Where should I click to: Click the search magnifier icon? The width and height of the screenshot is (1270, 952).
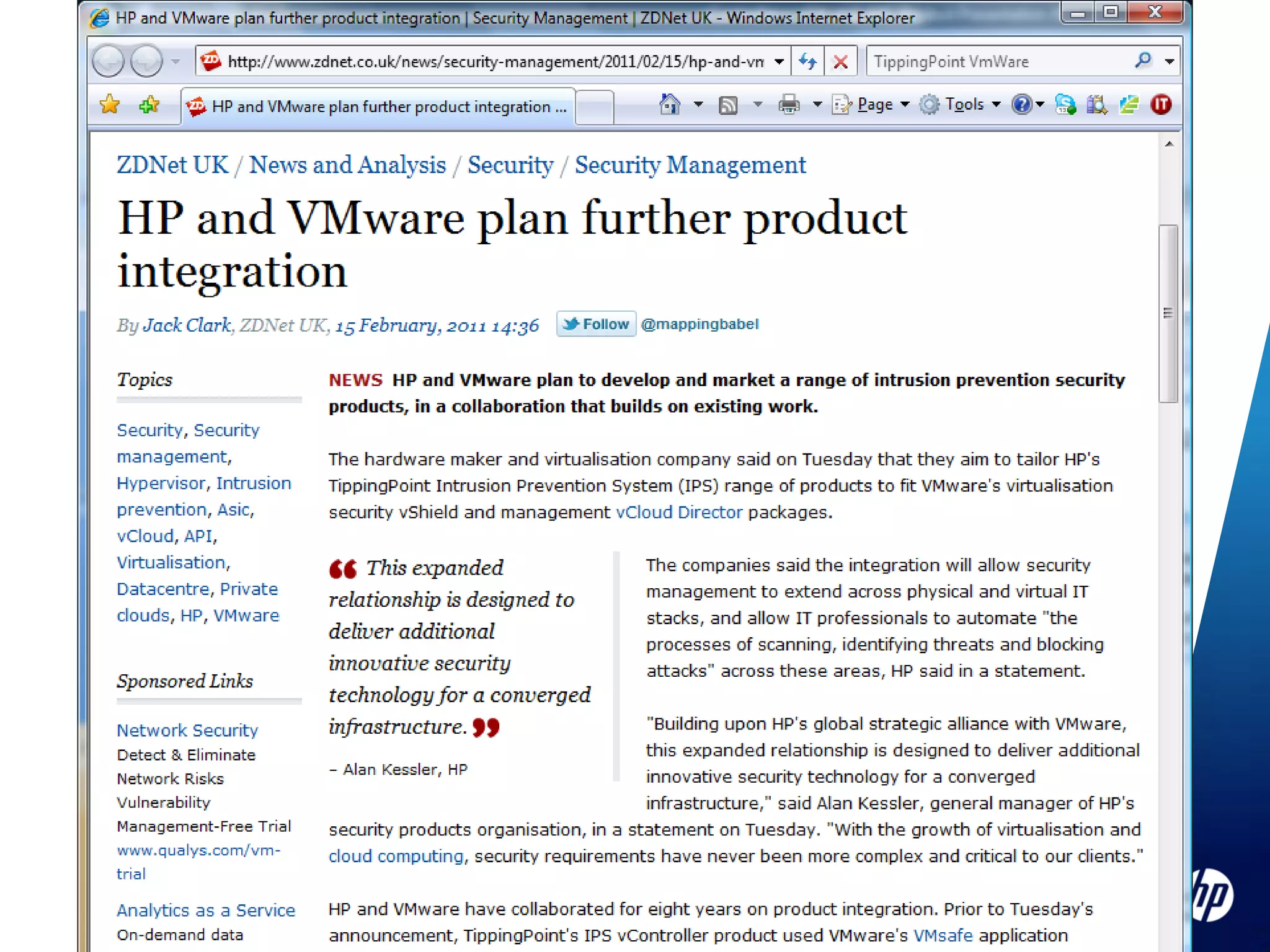(x=1143, y=61)
